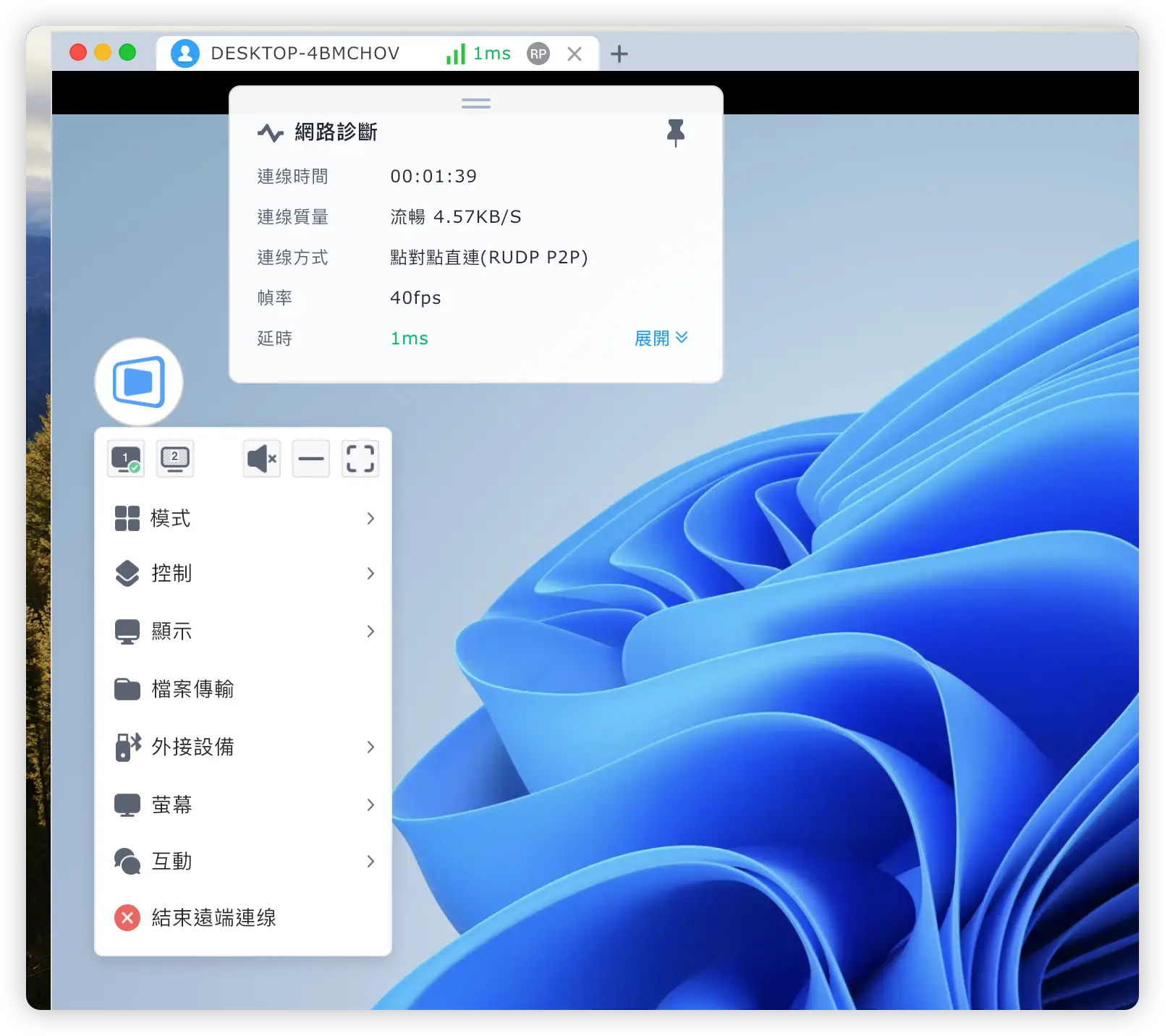Click the 1ms latency label in tab
This screenshot has height=1036, width=1165.
(492, 54)
